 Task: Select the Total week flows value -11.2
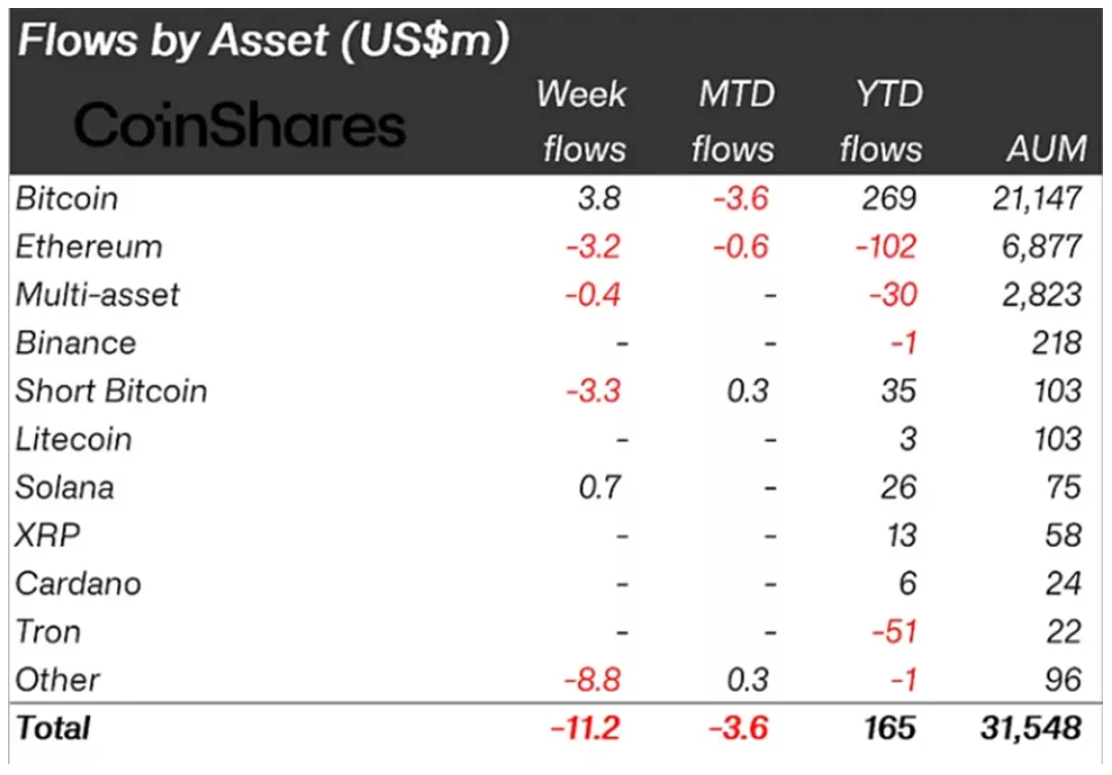(x=586, y=727)
